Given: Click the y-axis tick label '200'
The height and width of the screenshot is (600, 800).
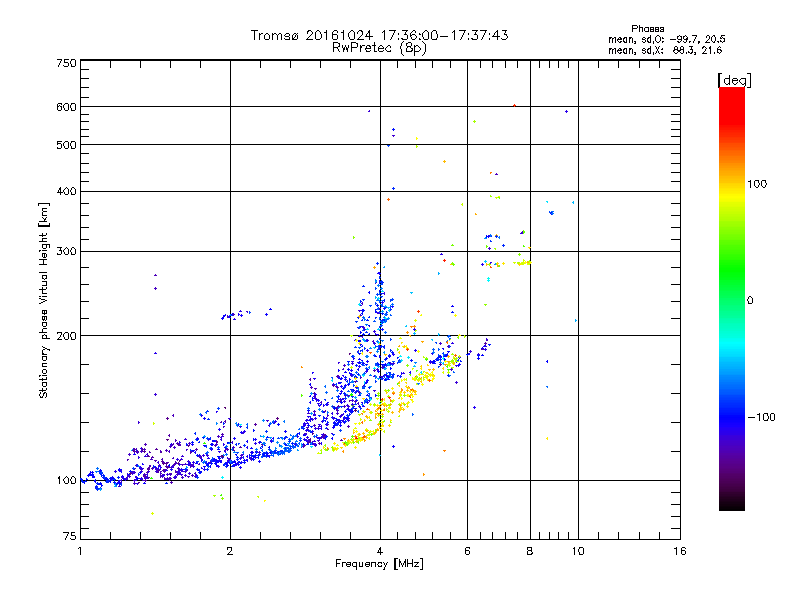Looking at the screenshot, I should (x=67, y=336).
